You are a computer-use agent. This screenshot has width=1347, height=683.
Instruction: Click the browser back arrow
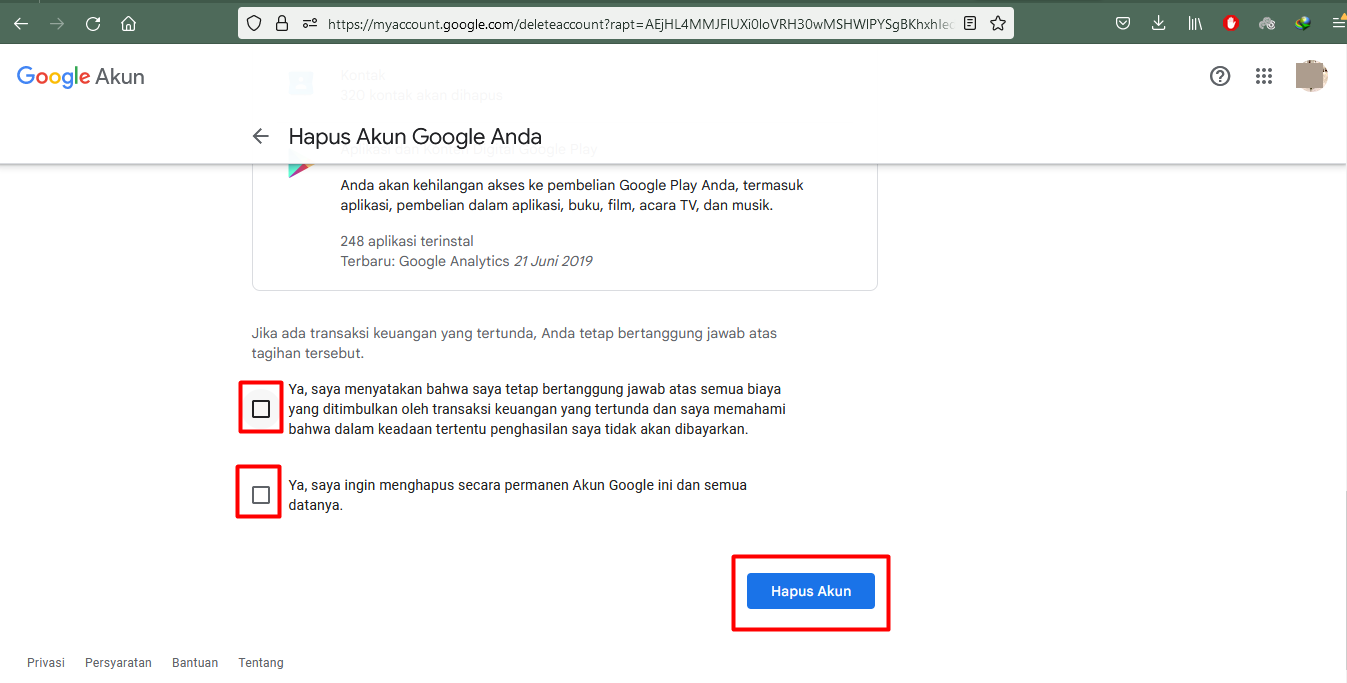click(21, 23)
